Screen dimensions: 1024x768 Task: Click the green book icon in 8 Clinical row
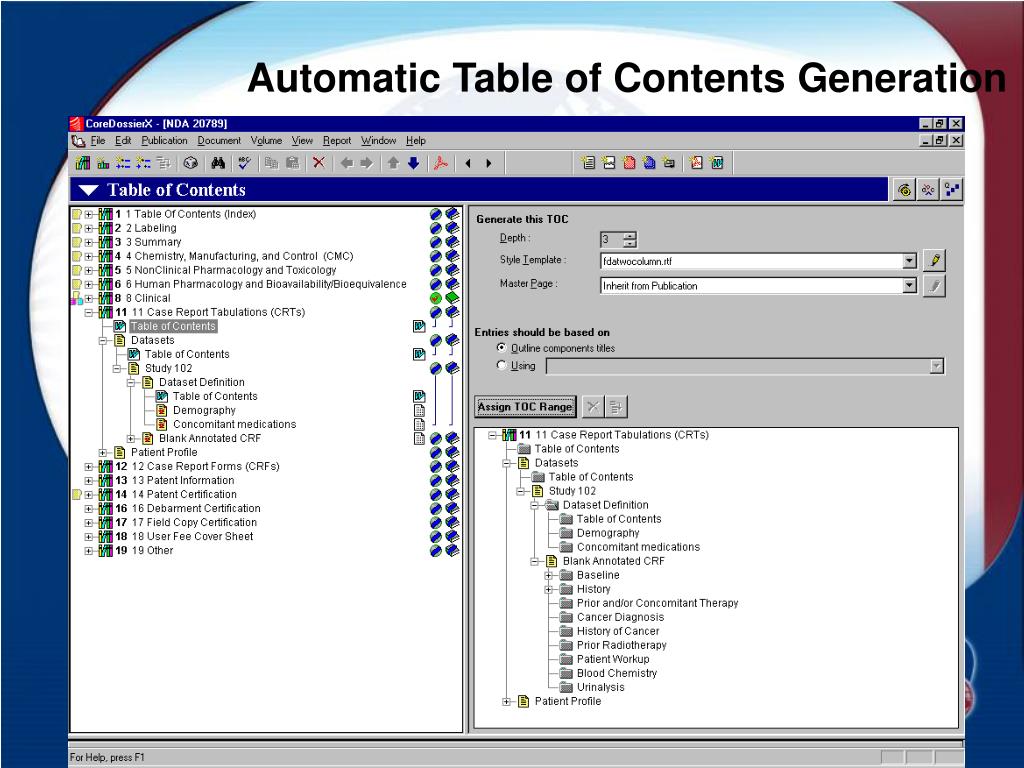(x=452, y=298)
